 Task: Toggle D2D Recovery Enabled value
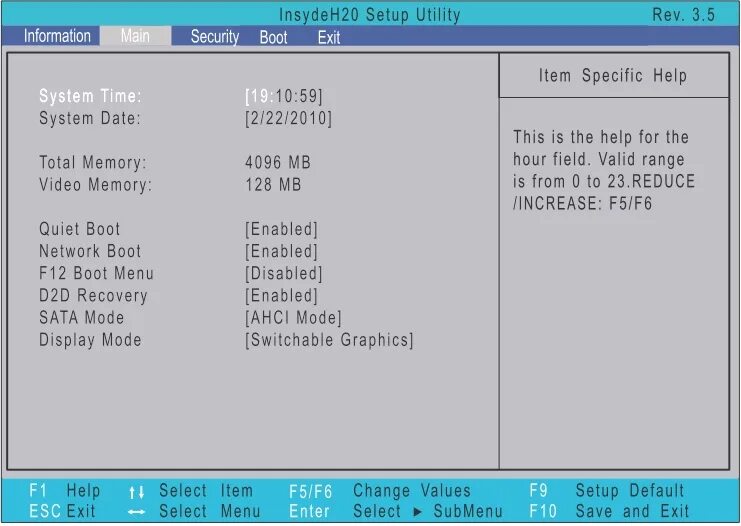[281, 296]
